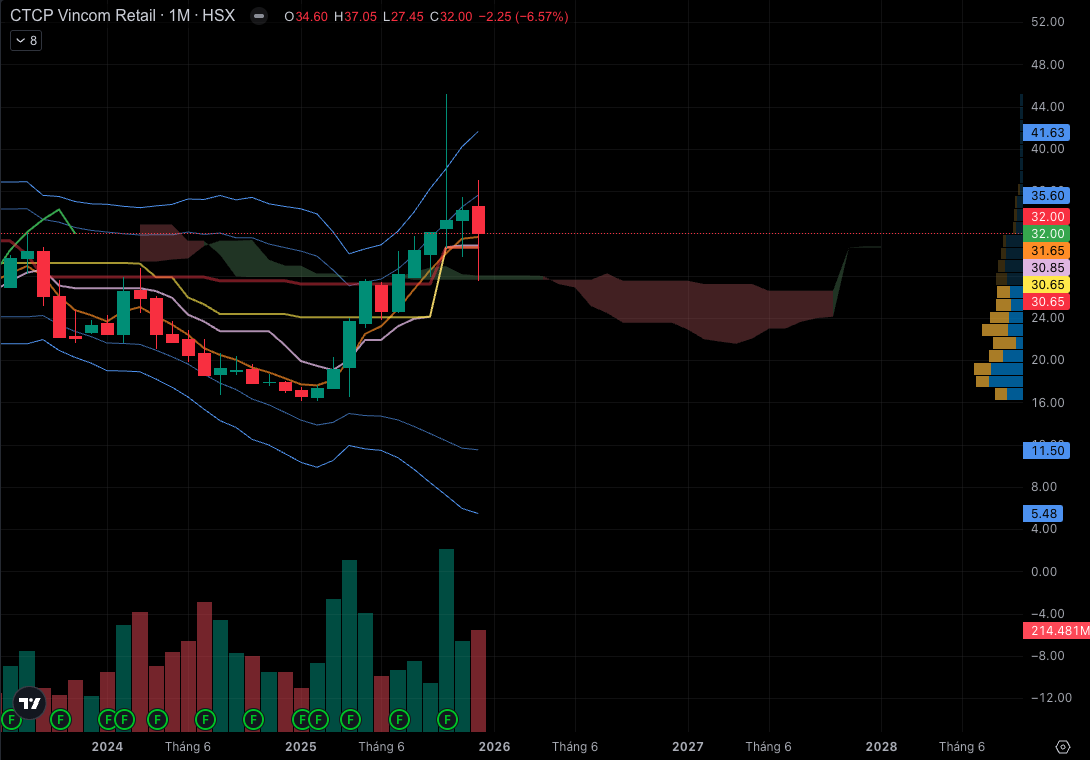Click the yellow 30.65 price label

pyautogui.click(x=1047, y=284)
